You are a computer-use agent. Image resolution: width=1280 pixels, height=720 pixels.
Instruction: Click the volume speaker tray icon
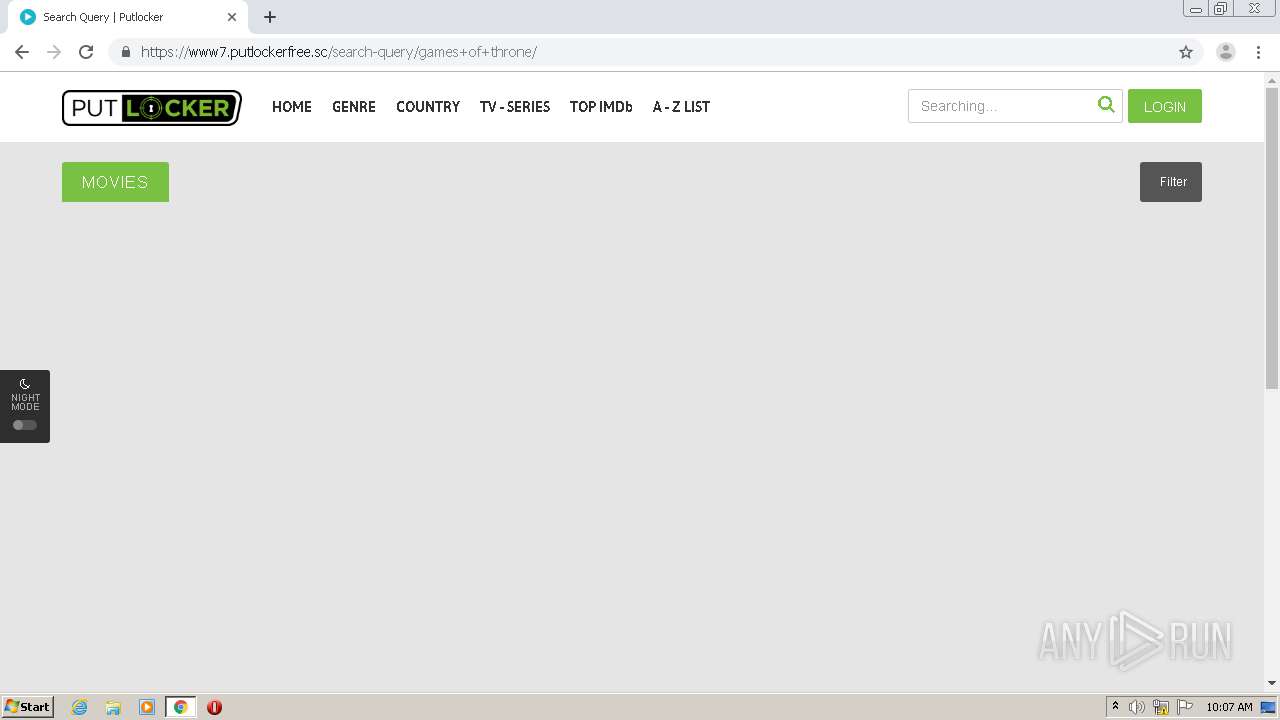(1137, 707)
